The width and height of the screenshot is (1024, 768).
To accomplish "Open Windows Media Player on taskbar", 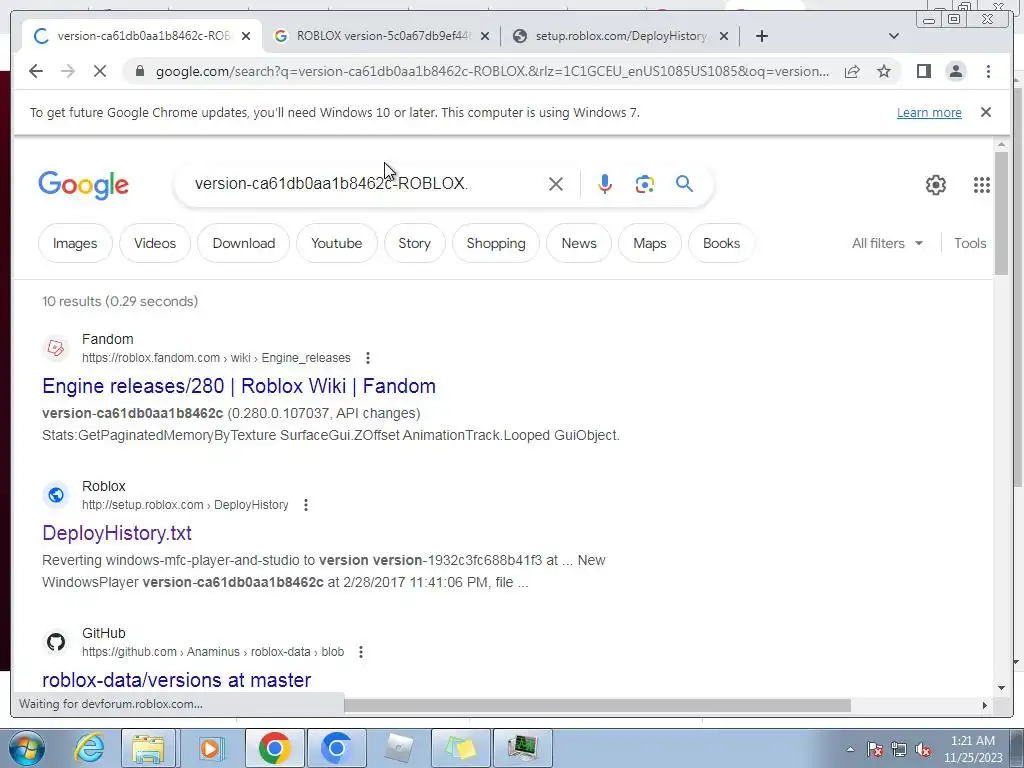I will pyautogui.click(x=210, y=748).
